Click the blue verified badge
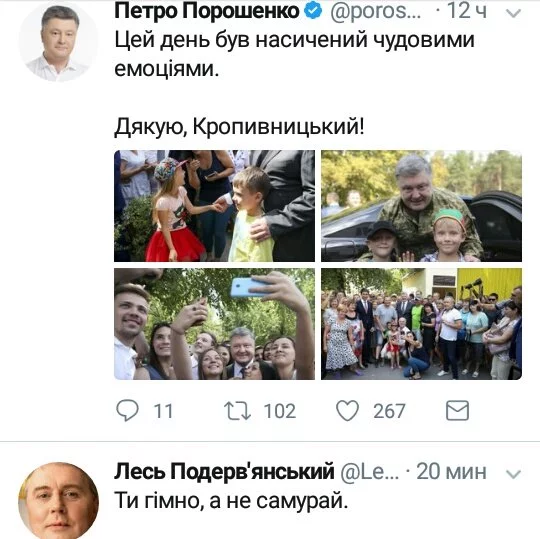Screen dimensions: 540x539 tap(313, 11)
